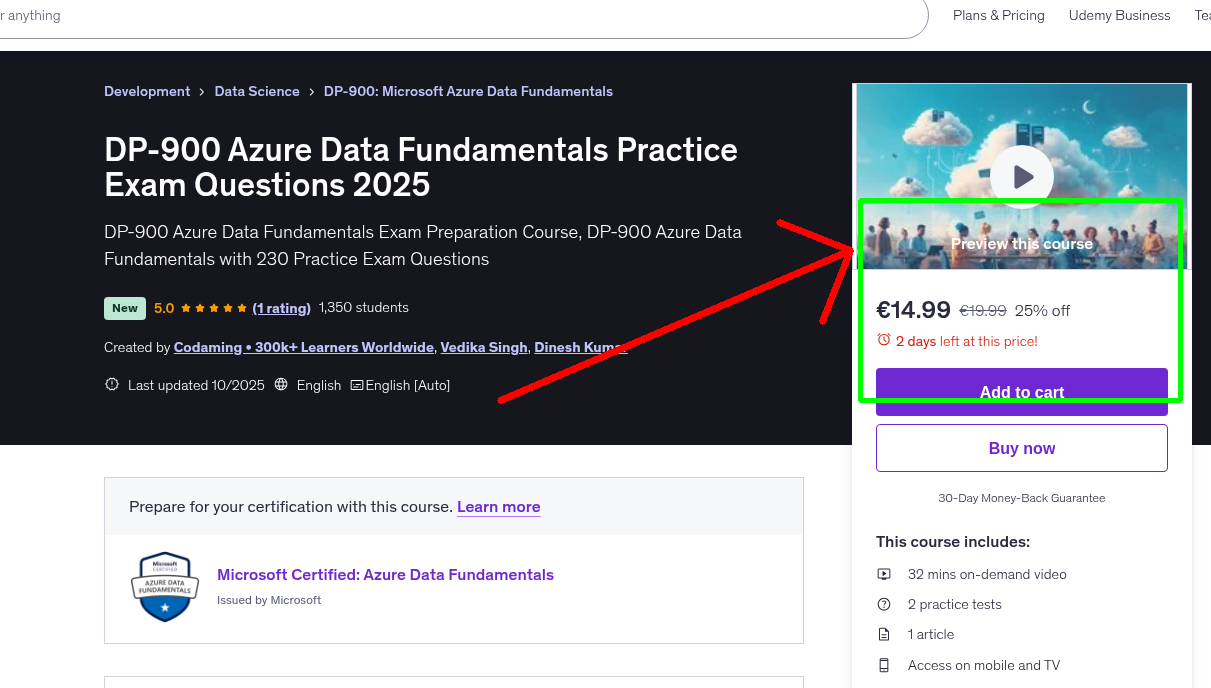The height and width of the screenshot is (688, 1211).
Task: Click the clock icon beside Last updated 10/2025
Action: click(111, 384)
